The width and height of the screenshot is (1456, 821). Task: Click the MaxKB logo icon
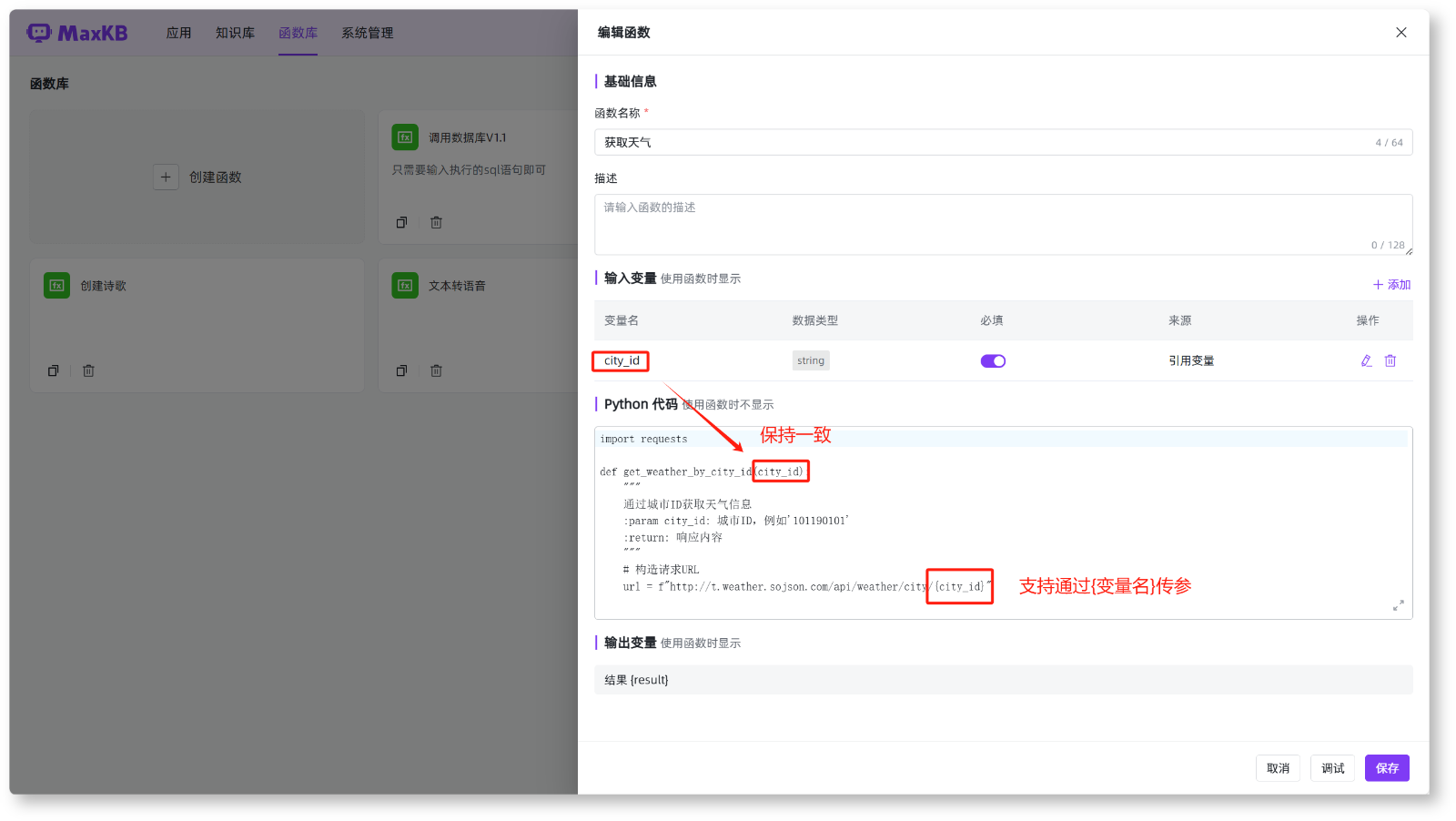pos(39,32)
